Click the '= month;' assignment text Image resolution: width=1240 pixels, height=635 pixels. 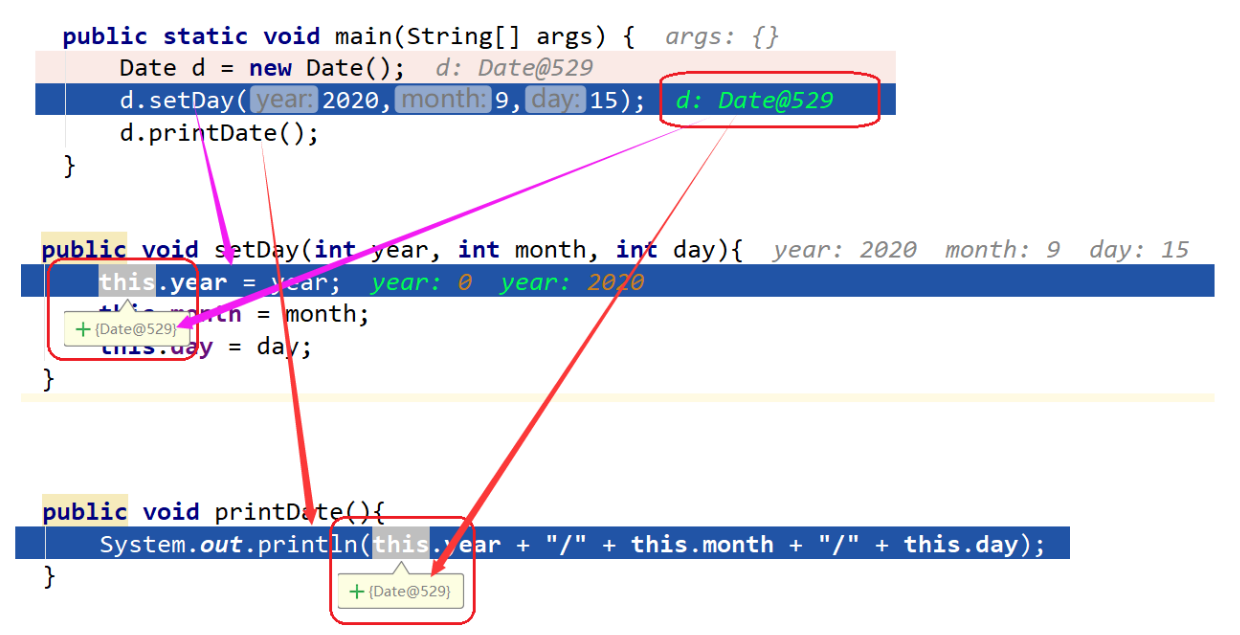[x=314, y=315]
